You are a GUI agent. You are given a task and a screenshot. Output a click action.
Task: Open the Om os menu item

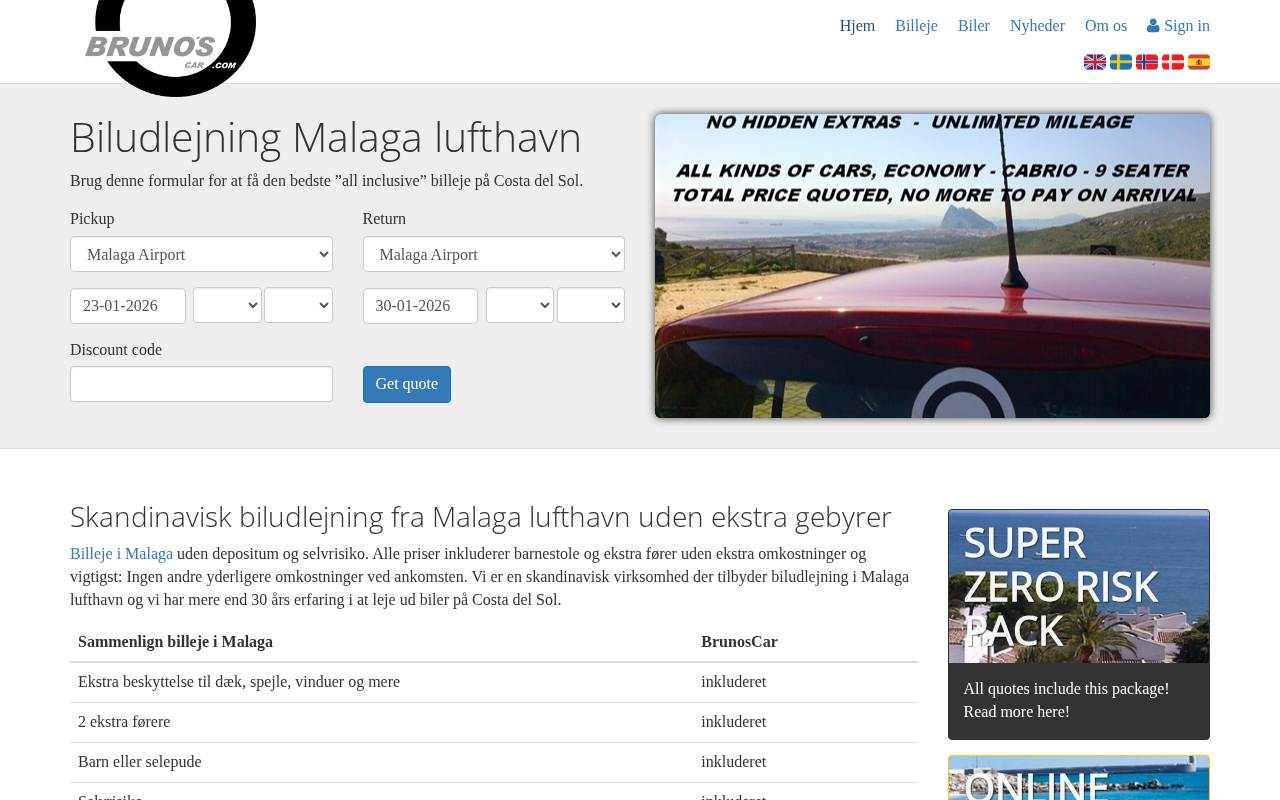pyautogui.click(x=1106, y=26)
